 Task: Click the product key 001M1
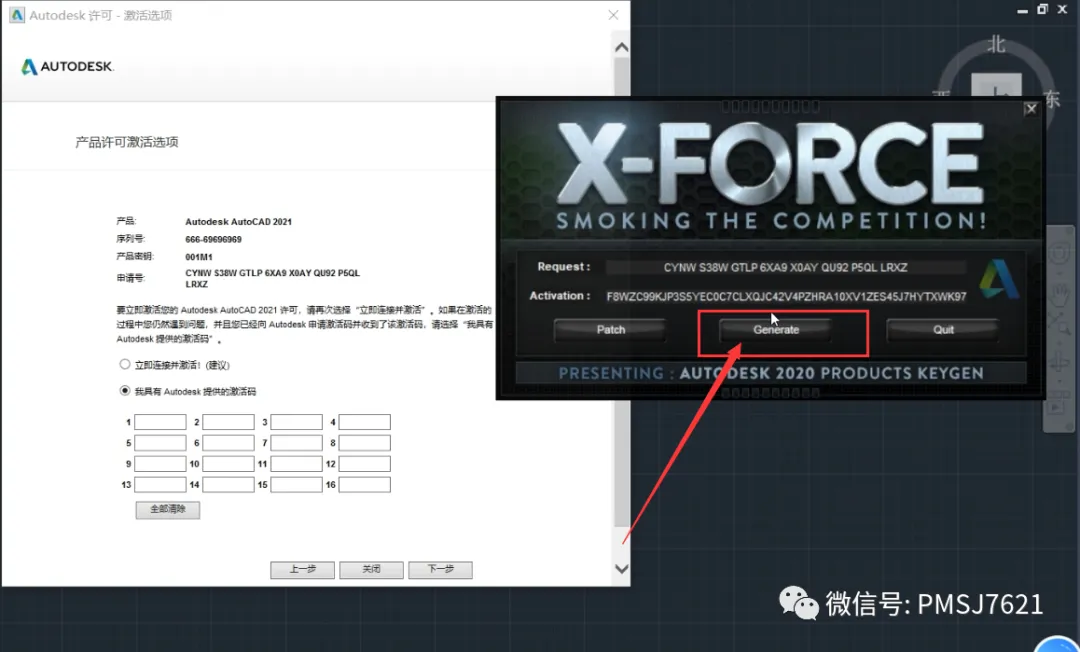[199, 257]
